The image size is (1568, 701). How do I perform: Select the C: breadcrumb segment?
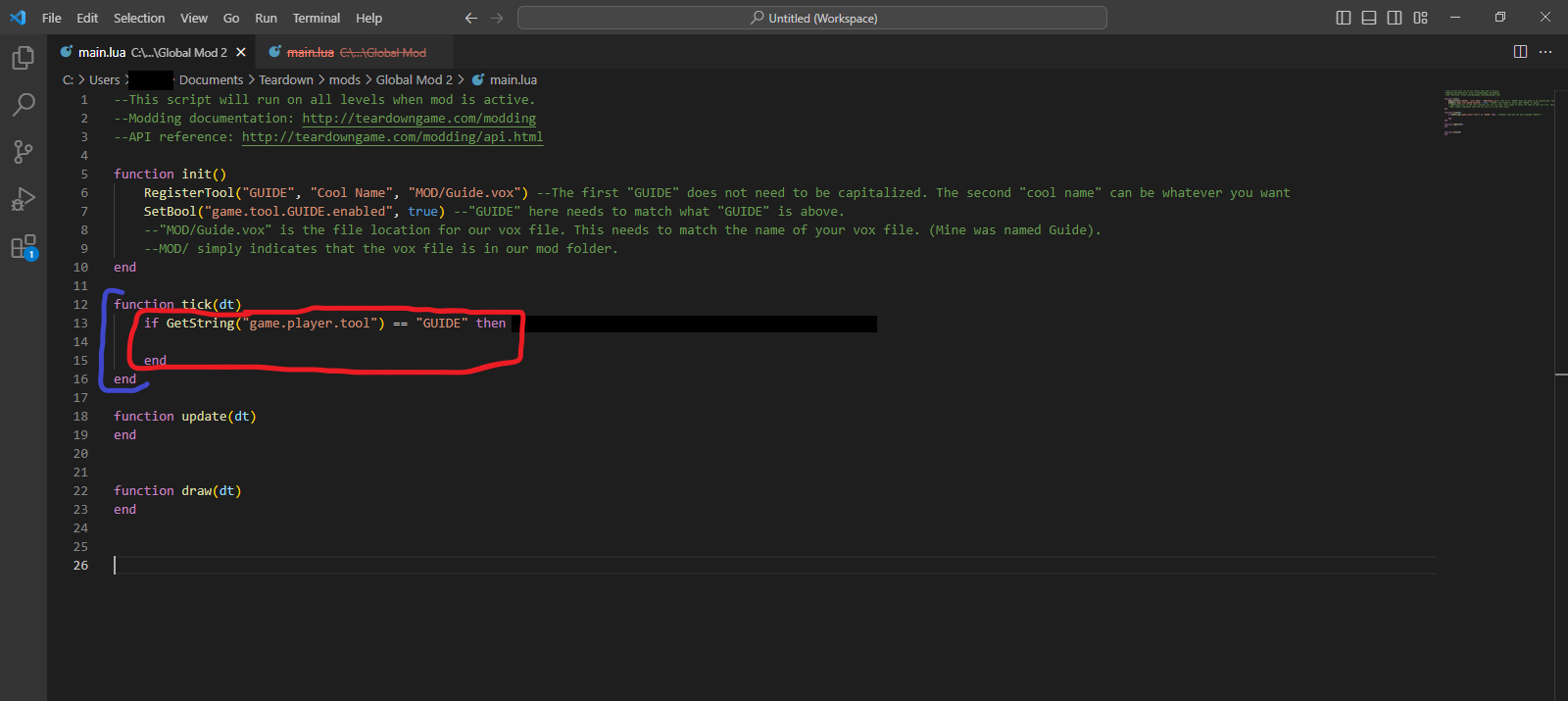[x=68, y=80]
